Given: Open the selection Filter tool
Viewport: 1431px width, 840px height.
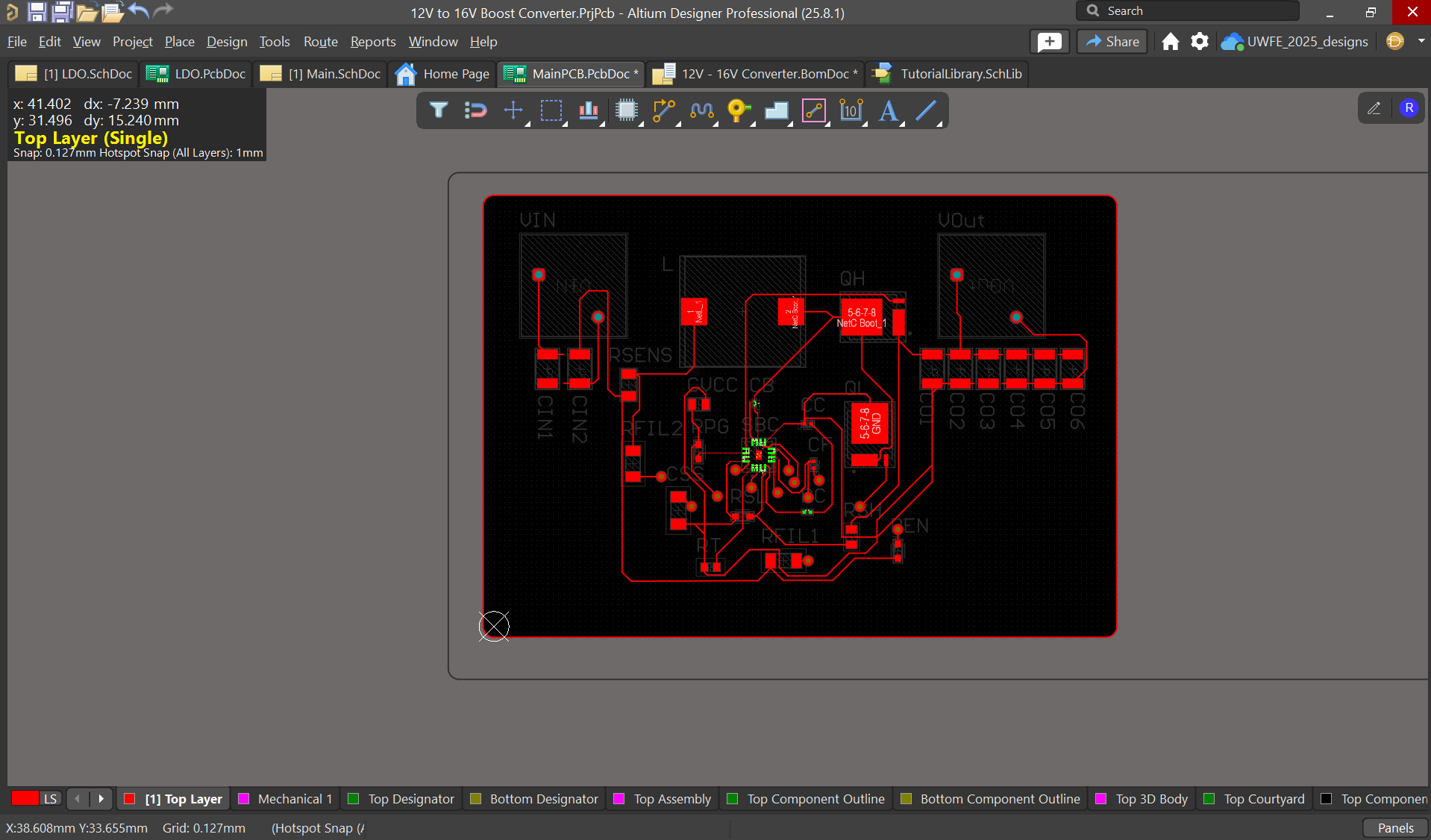Looking at the screenshot, I should [x=439, y=110].
